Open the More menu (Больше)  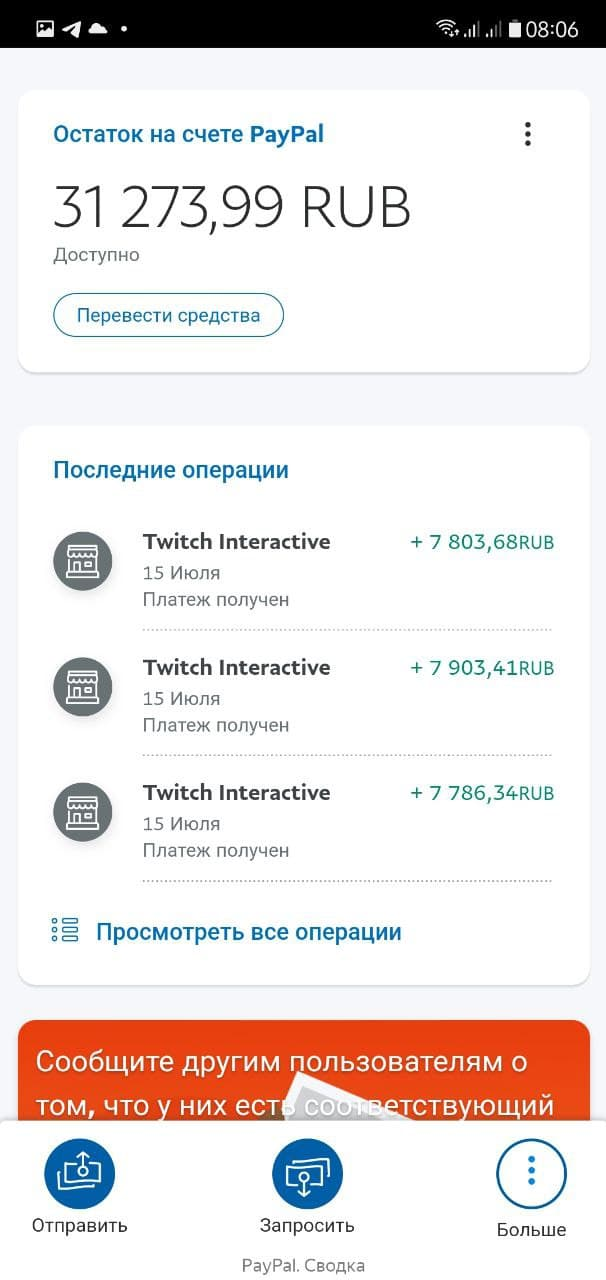(531, 1174)
